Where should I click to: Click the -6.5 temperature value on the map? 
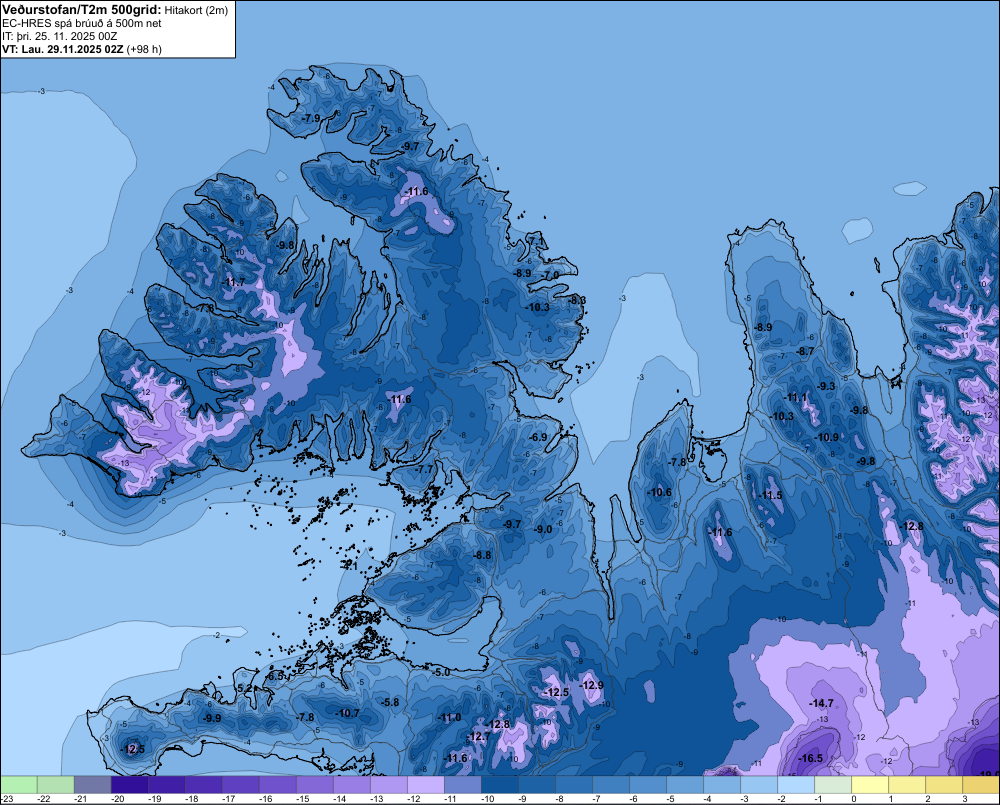[x=275, y=676]
